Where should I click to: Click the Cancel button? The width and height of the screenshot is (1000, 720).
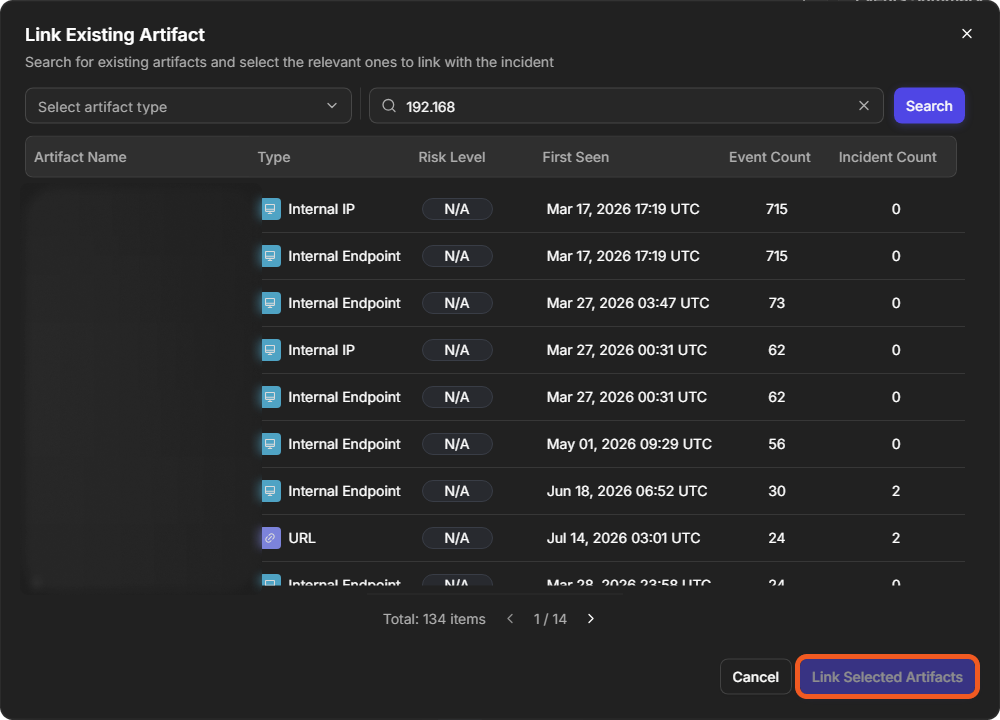coord(755,677)
